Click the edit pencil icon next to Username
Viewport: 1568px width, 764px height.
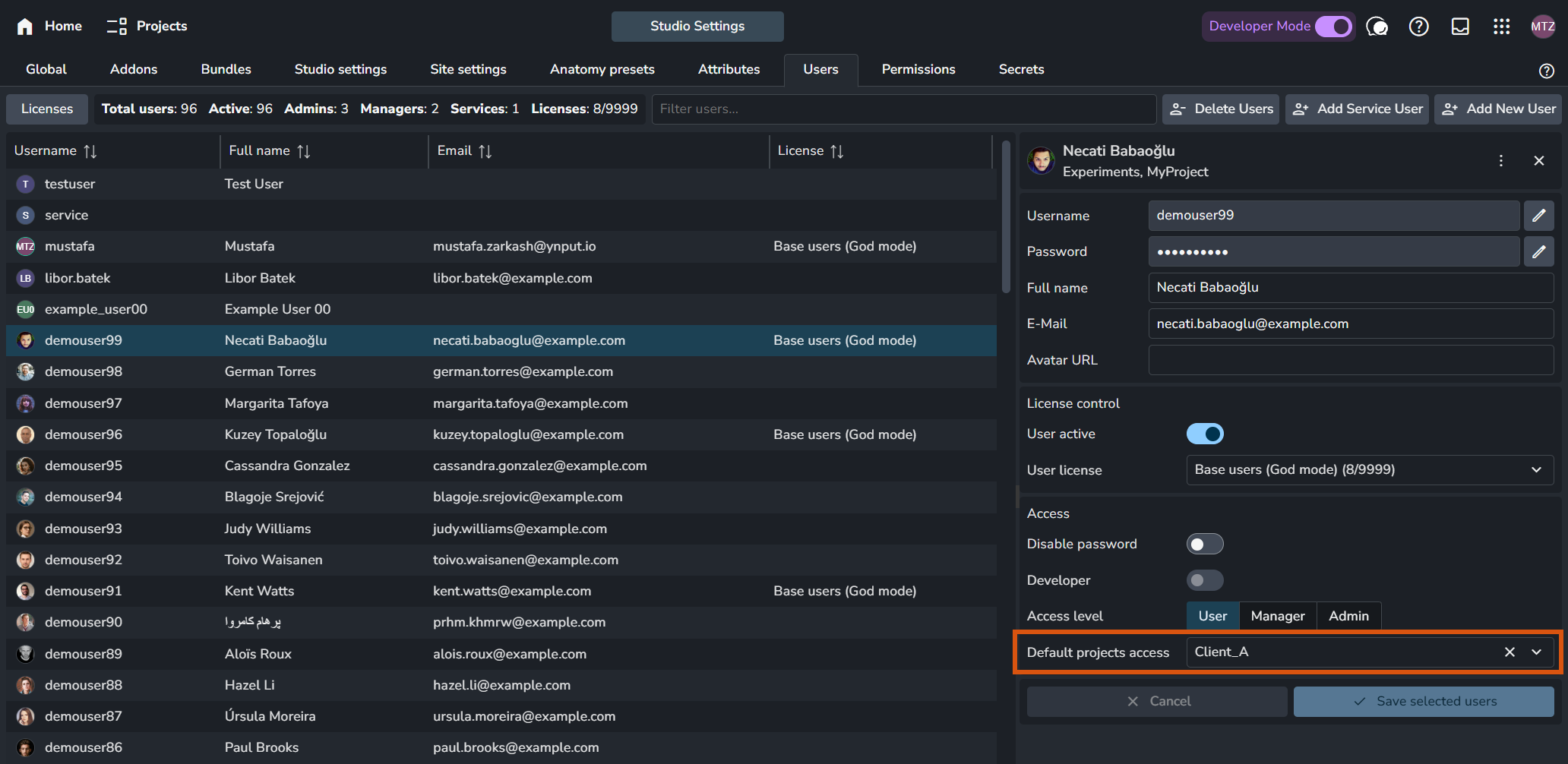1538,216
